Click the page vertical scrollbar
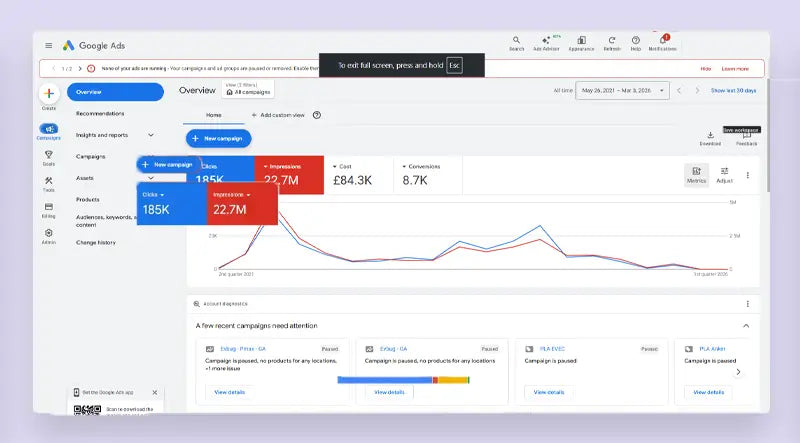 767,135
